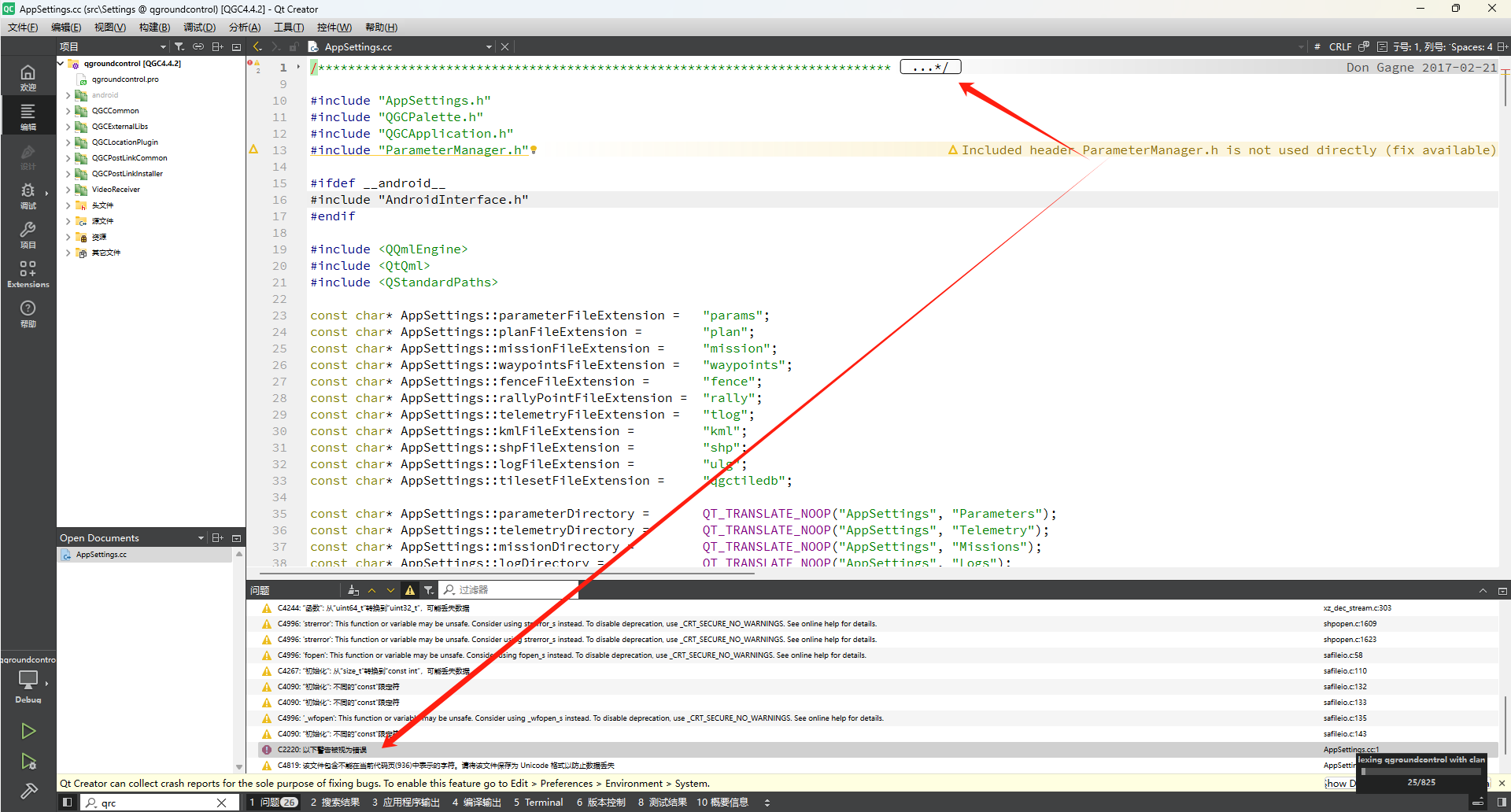Viewport: 1511px width, 812px height.
Task: Toggle the right sidebar visibility
Action: click(x=1502, y=803)
